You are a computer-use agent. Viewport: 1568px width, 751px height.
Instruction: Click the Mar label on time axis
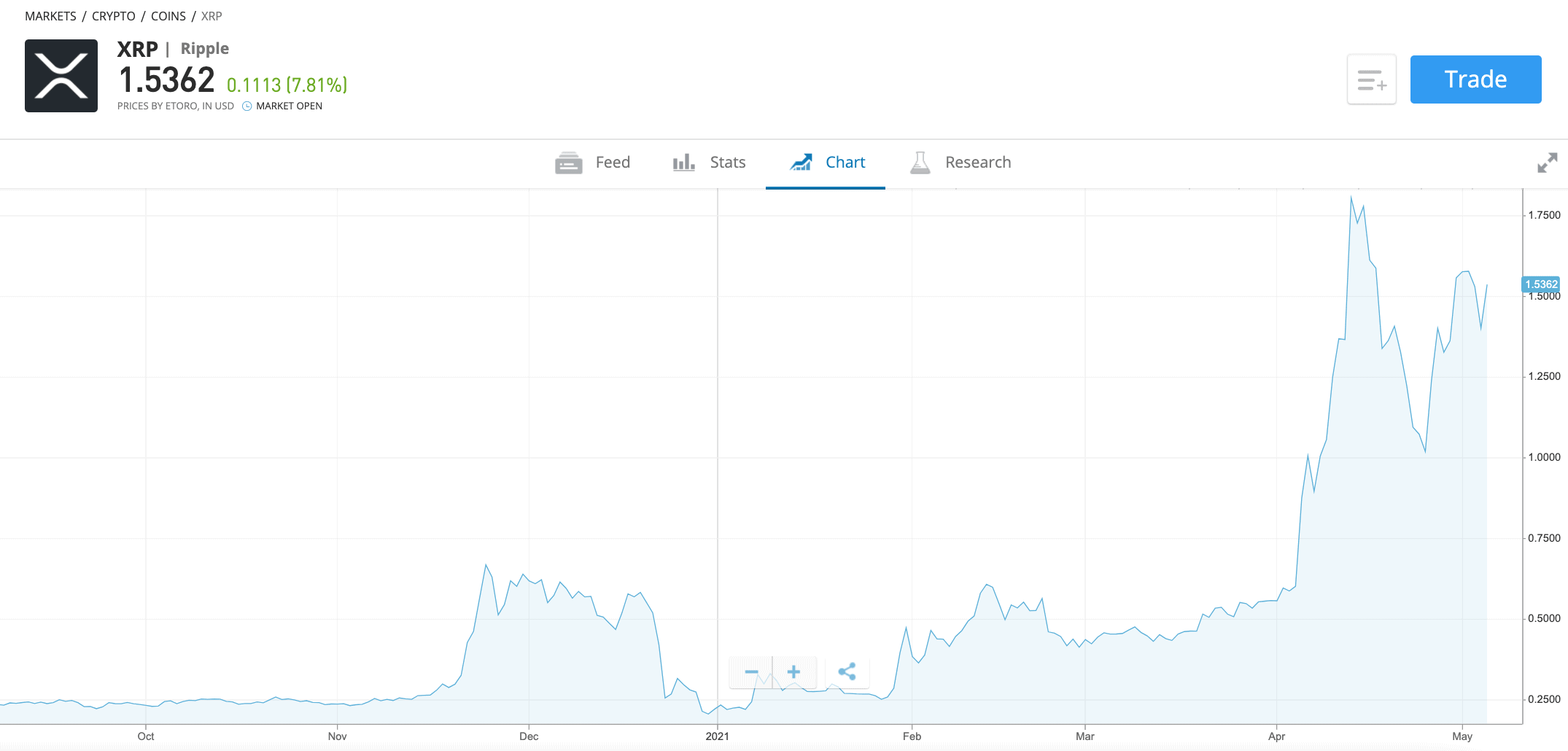pos(1085,736)
